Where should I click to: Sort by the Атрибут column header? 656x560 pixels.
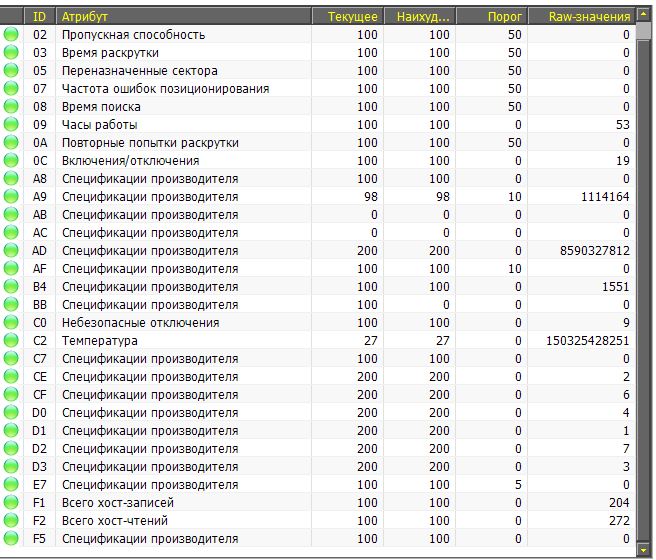coord(184,17)
